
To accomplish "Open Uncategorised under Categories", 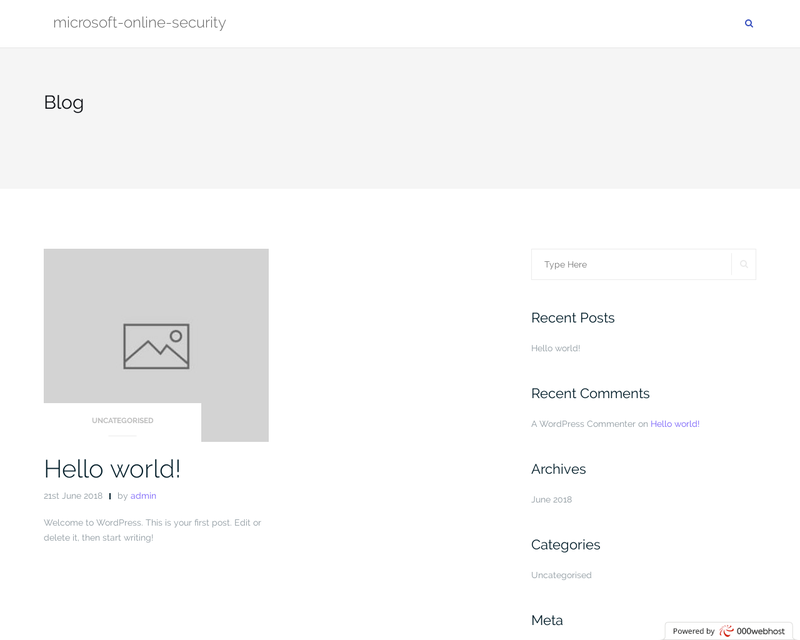I will pos(561,576).
